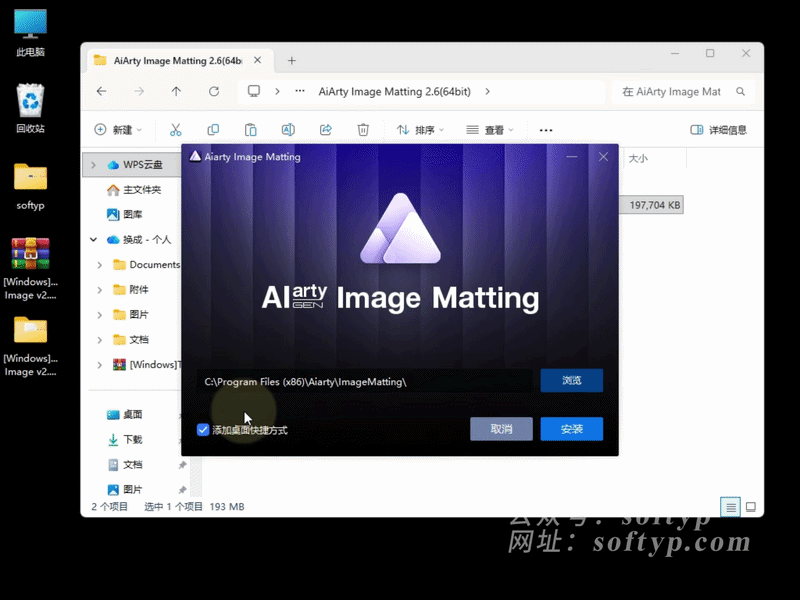
Task: Click the chevron after the PC icon in address bar
Action: click(x=277, y=91)
